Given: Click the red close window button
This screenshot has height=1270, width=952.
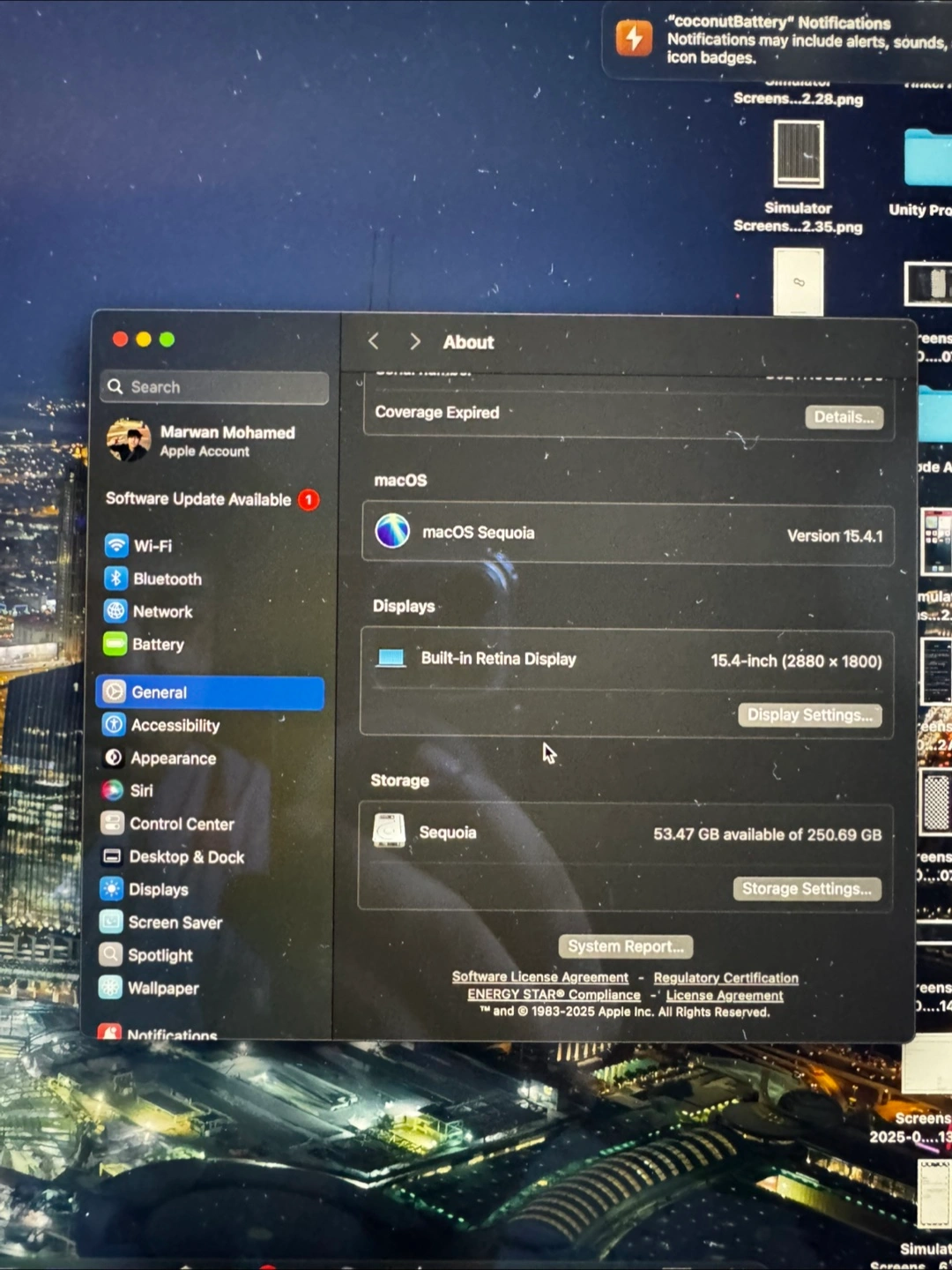Looking at the screenshot, I should [121, 340].
